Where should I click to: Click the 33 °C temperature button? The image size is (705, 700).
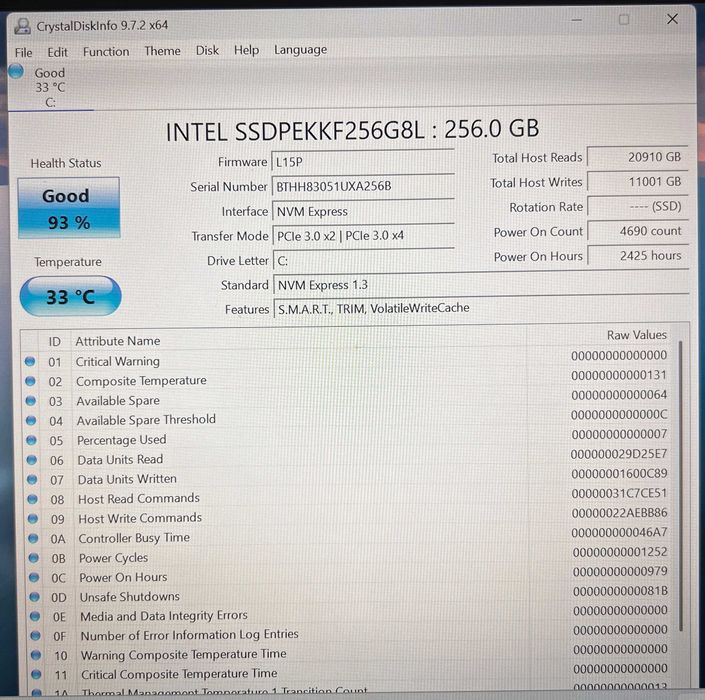click(x=71, y=296)
